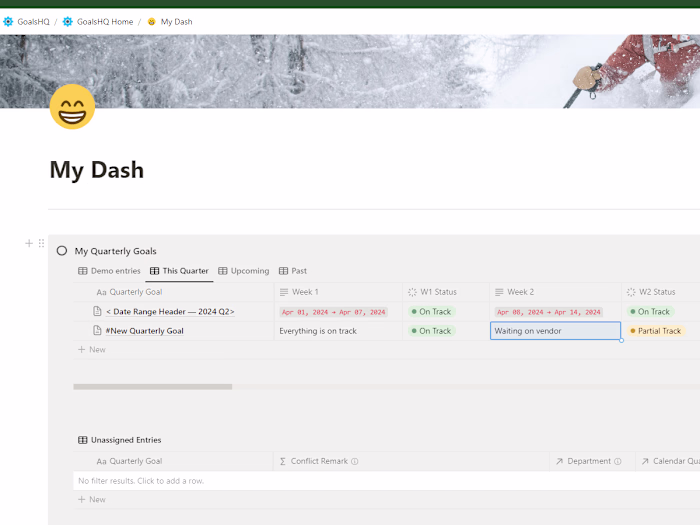Open the GoalsHQ breadcrumb gear icon
700x525 pixels.
[8, 21]
